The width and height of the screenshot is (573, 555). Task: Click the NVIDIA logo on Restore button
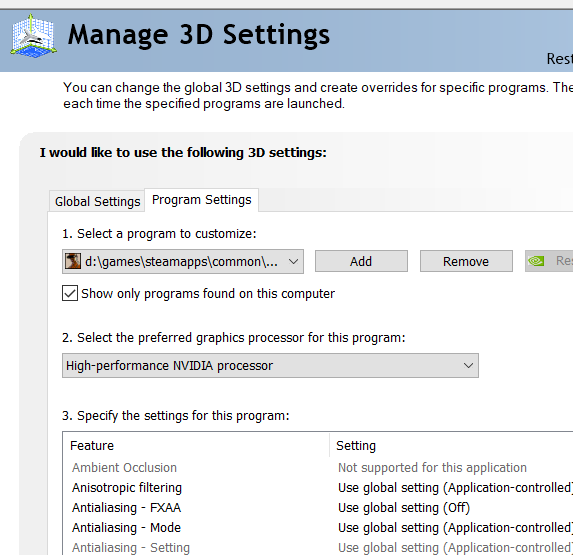[x=536, y=261]
